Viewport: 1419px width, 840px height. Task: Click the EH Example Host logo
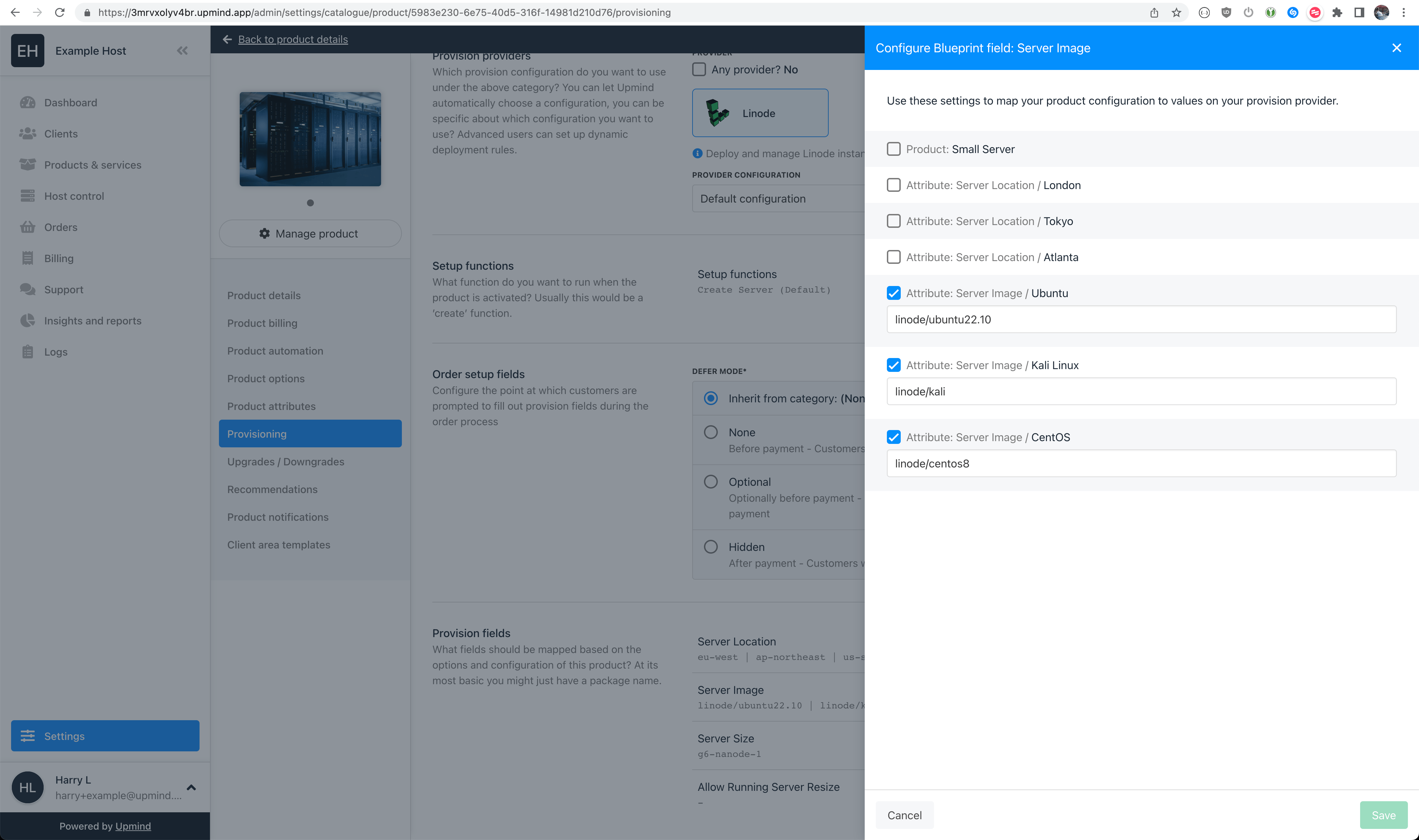click(28, 51)
